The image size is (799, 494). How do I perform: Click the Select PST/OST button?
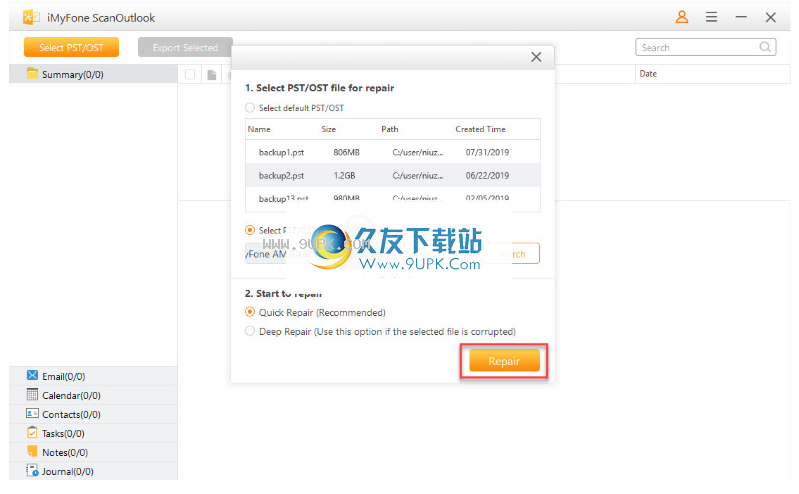point(71,47)
